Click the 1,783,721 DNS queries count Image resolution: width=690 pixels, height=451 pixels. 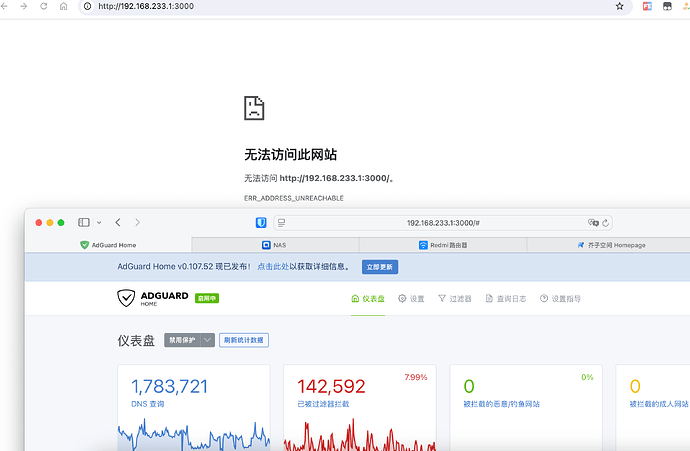click(169, 386)
